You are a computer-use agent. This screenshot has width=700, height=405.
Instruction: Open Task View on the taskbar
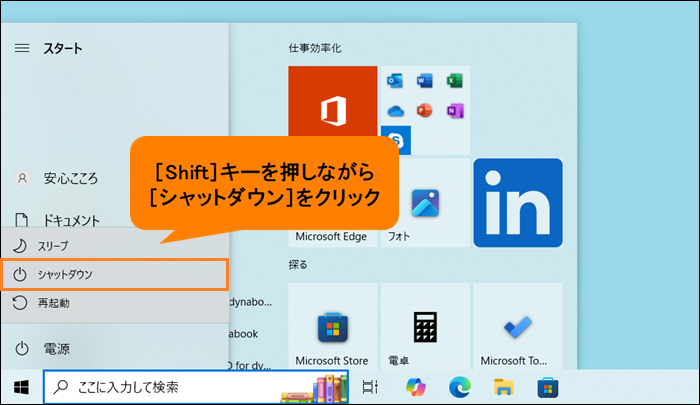[370, 387]
